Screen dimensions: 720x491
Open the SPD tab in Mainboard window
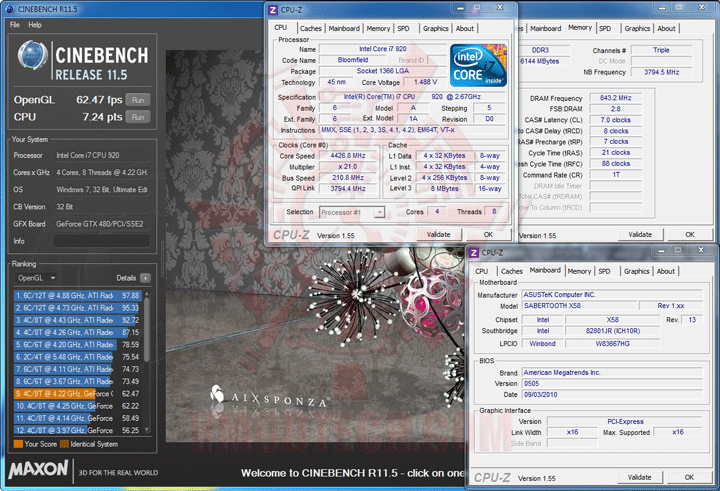(x=604, y=271)
